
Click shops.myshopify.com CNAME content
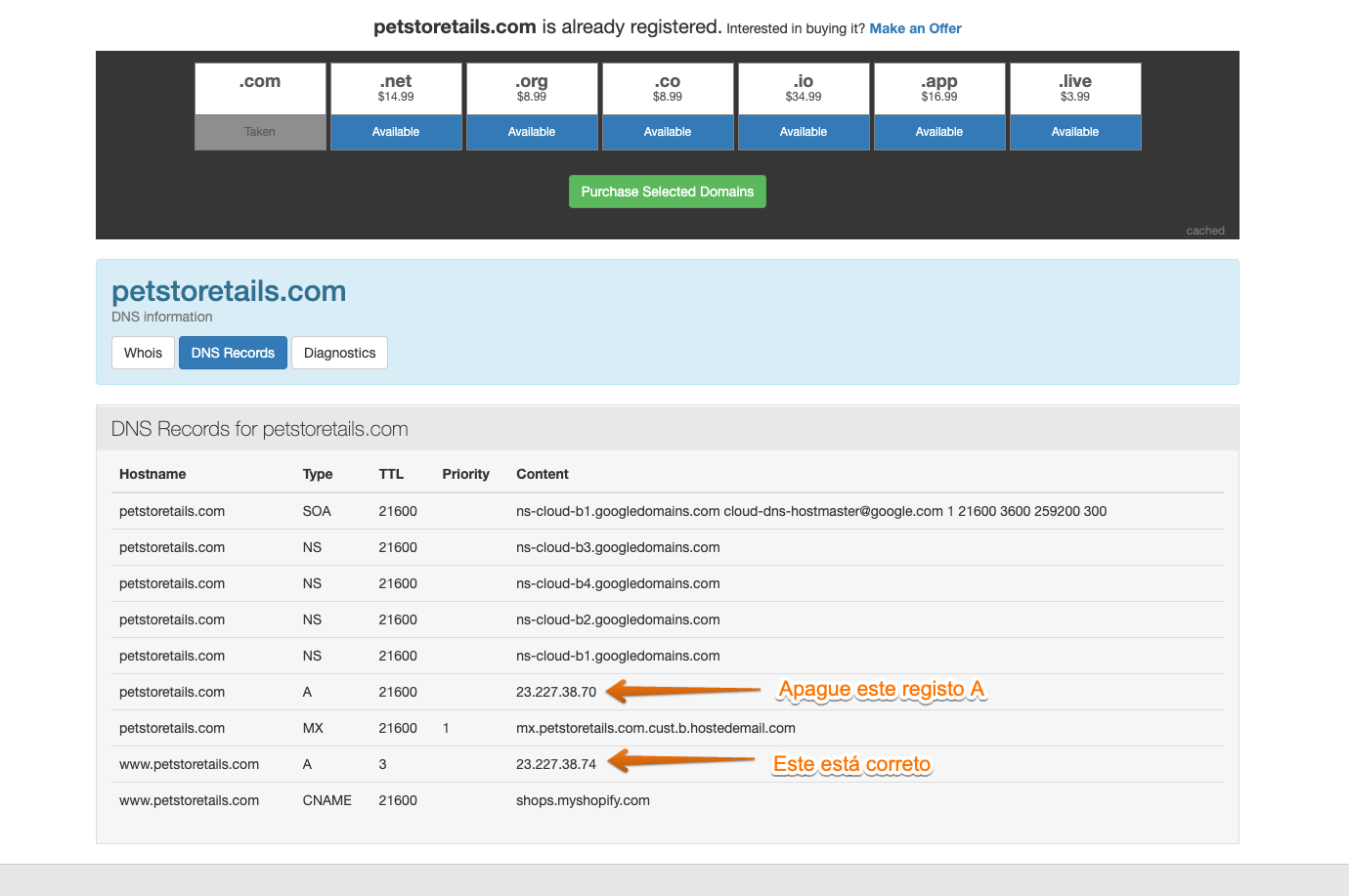583,800
